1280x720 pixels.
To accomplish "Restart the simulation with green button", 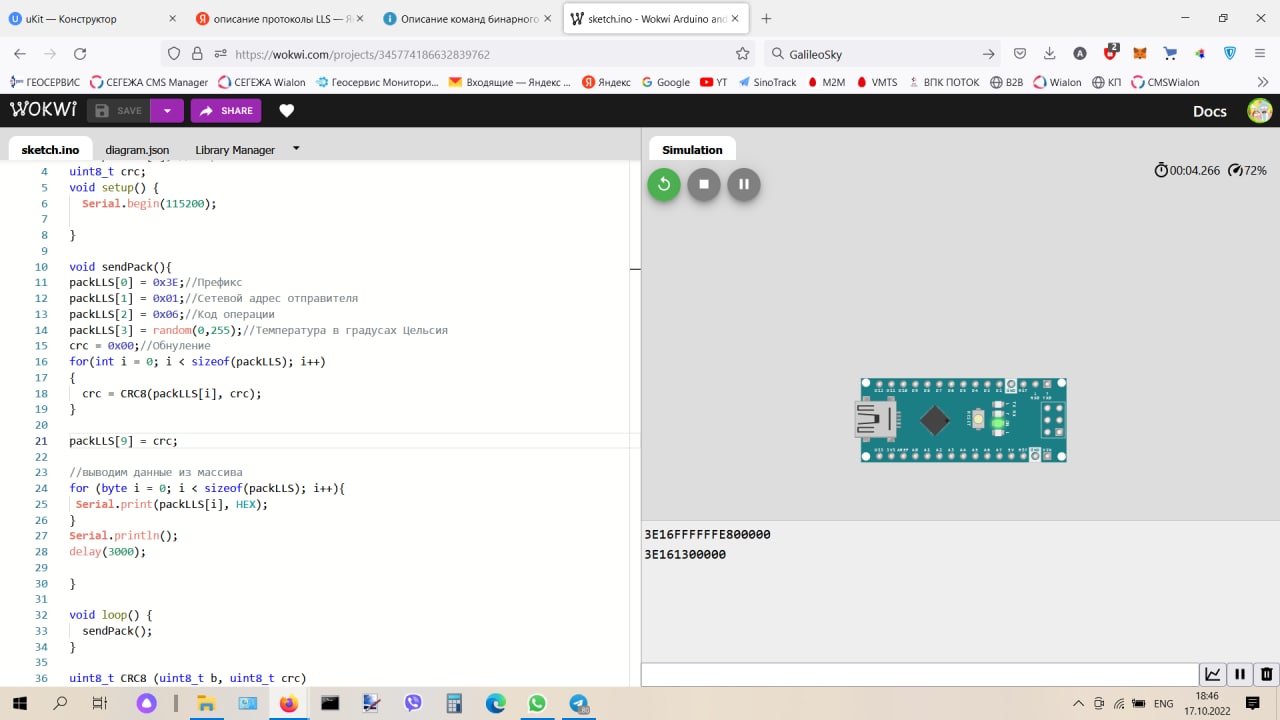I will click(663, 184).
